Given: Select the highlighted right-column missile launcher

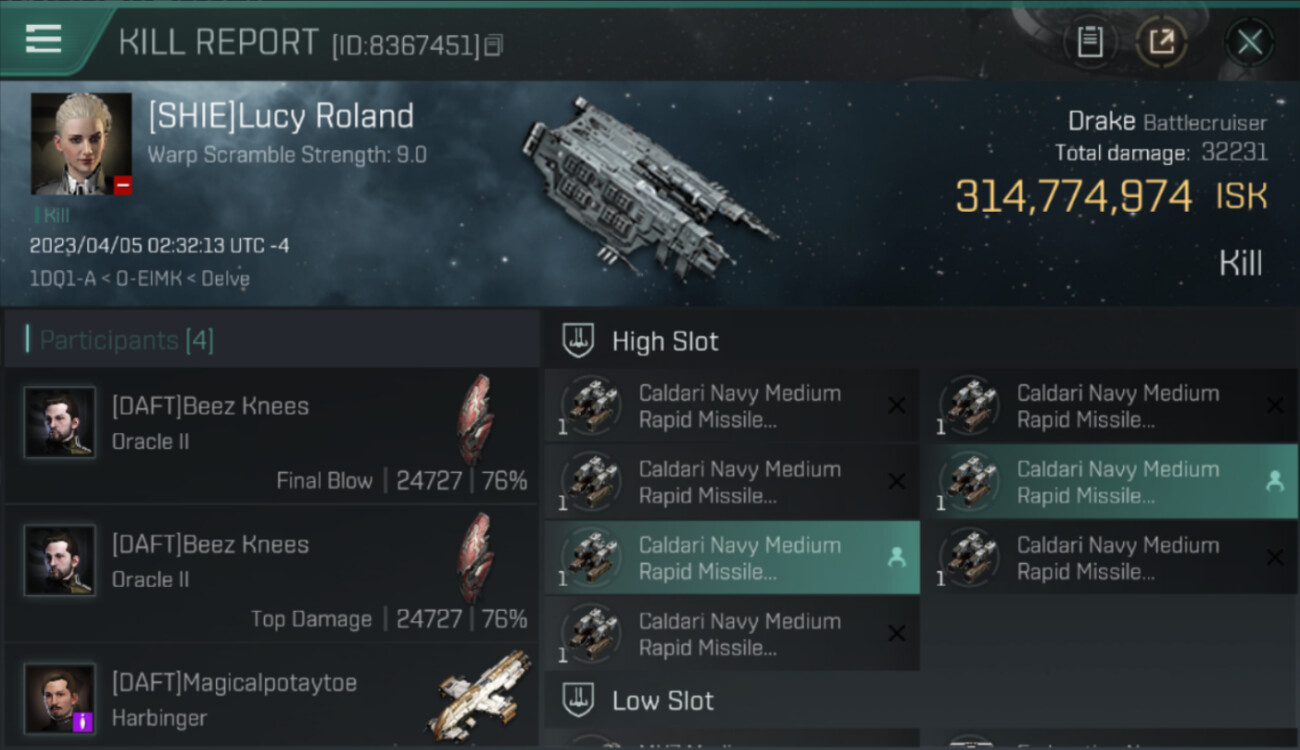Looking at the screenshot, I should 1109,482.
